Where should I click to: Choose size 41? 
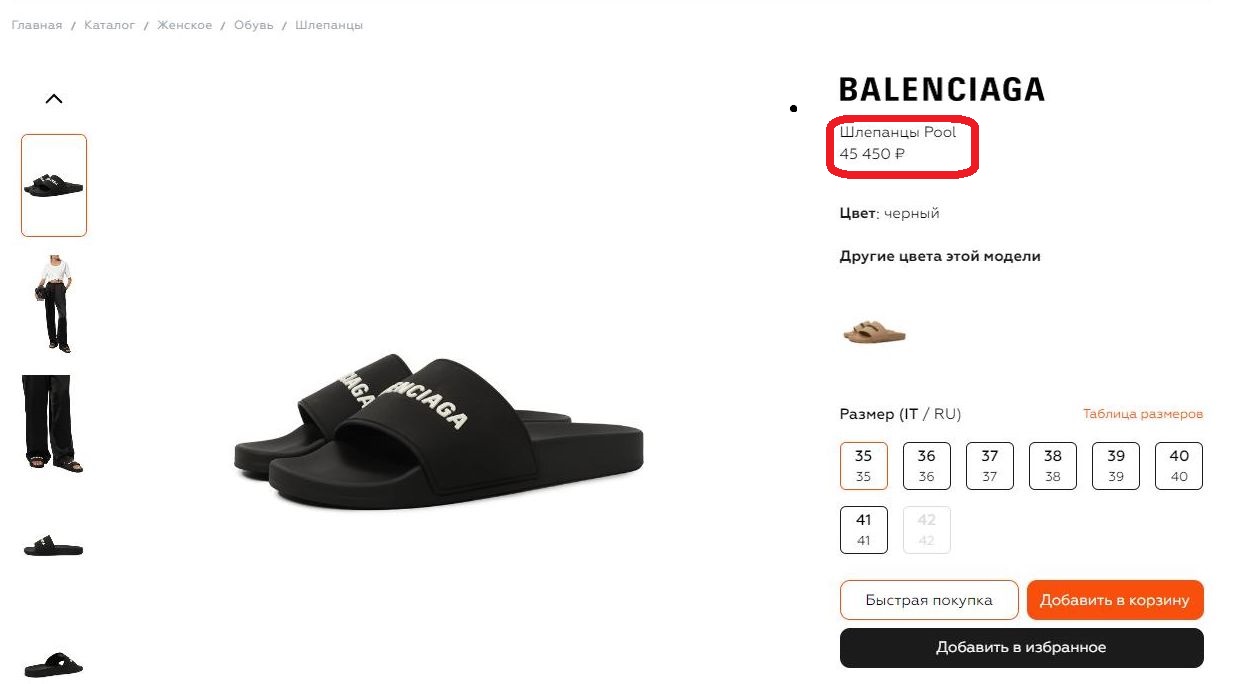tap(863, 530)
